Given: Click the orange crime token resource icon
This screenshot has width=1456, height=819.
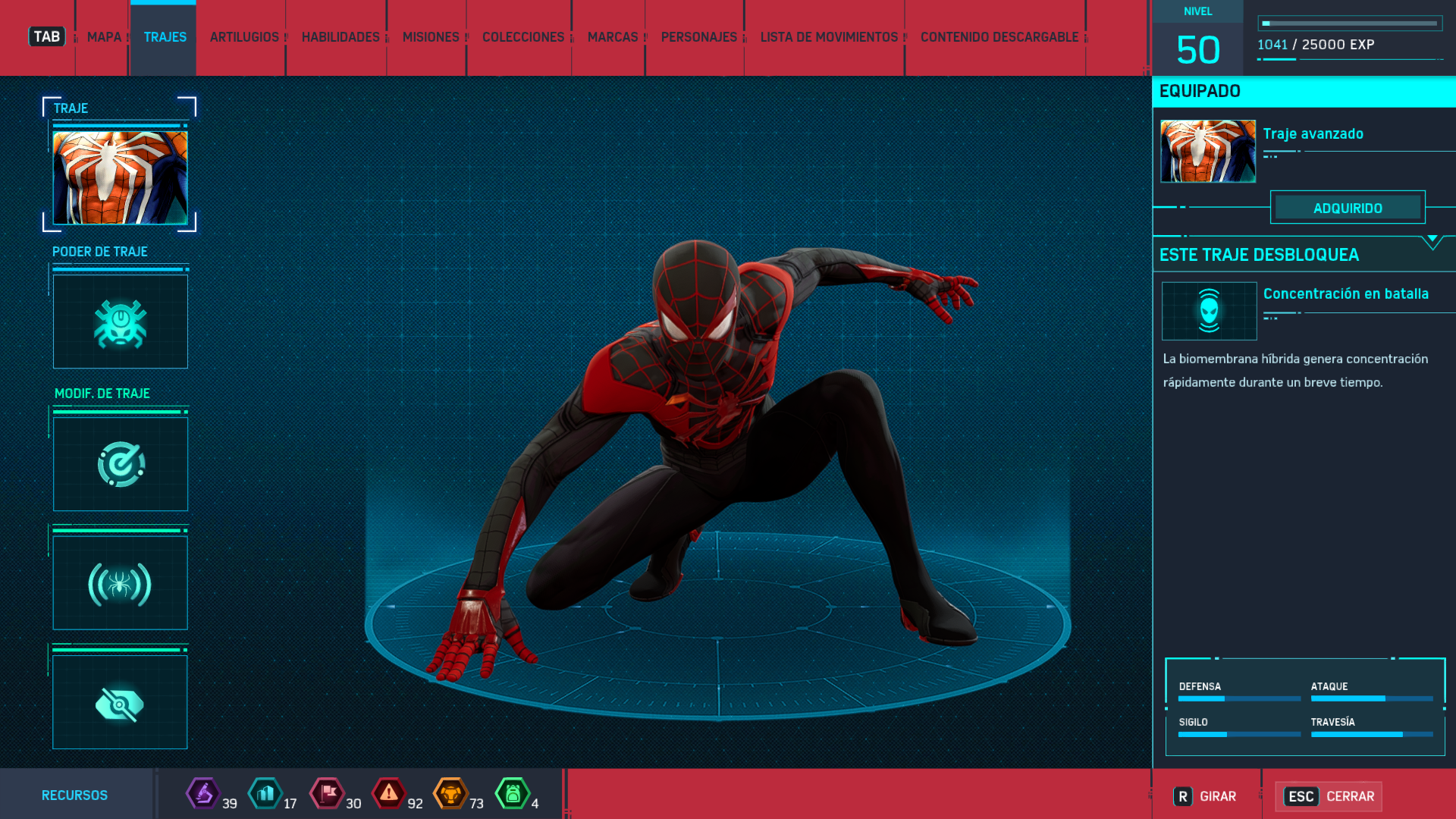Looking at the screenshot, I should [x=450, y=794].
